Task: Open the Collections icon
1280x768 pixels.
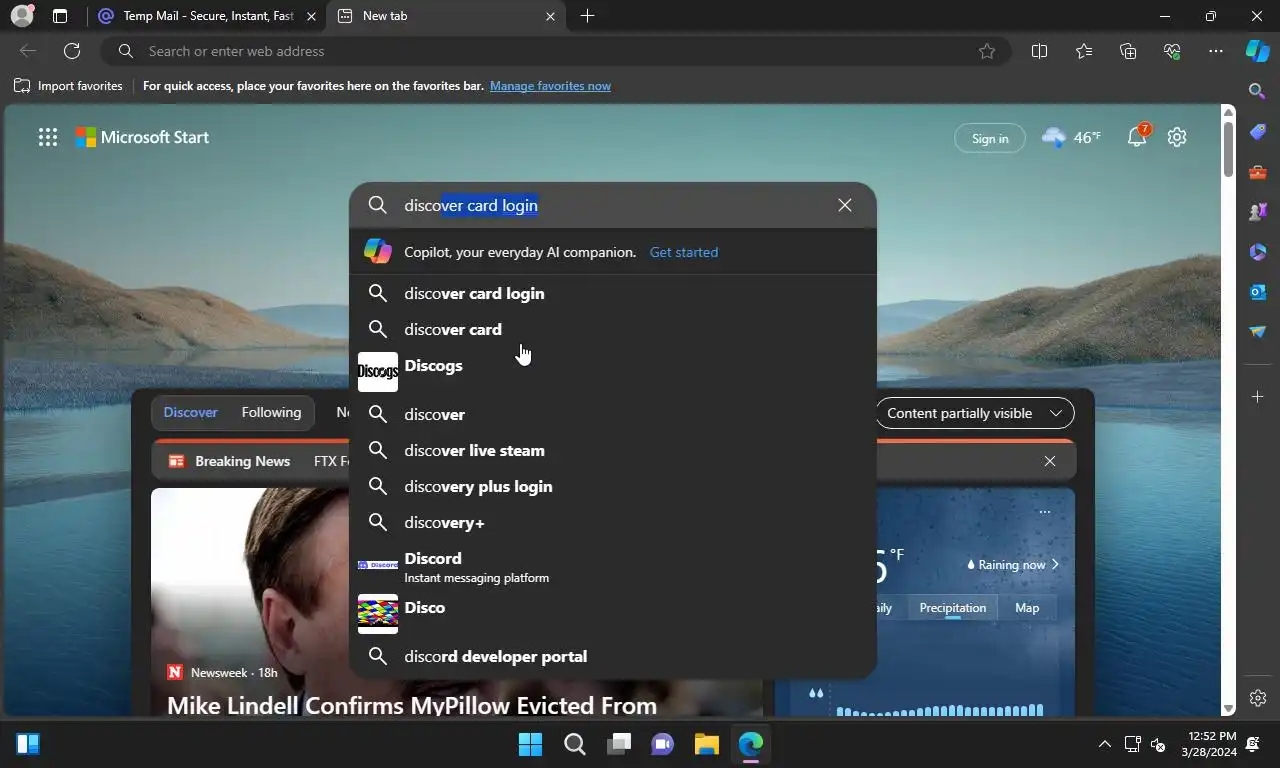Action: [1128, 51]
